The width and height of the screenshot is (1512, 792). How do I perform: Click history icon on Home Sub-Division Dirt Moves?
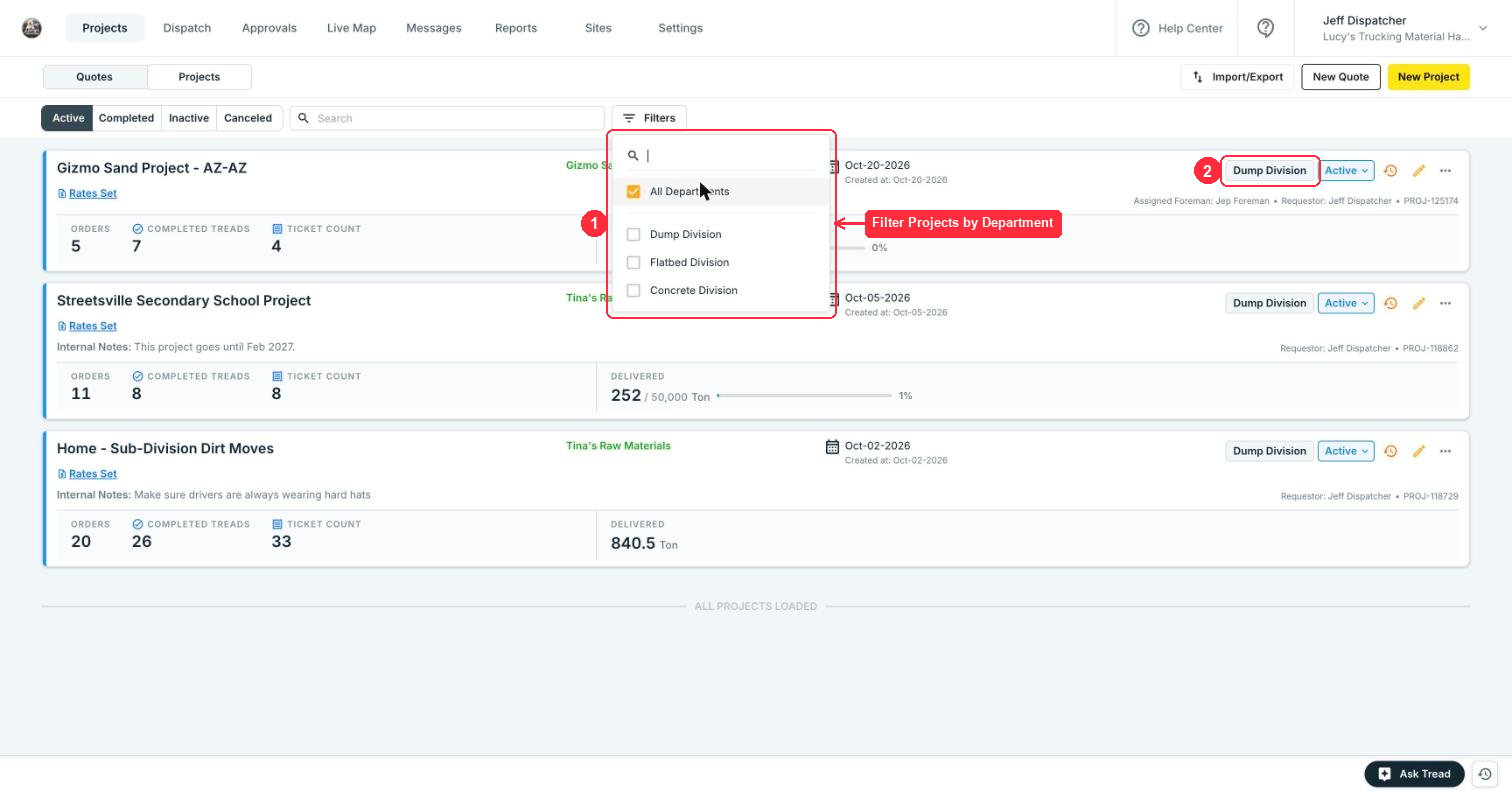click(x=1390, y=451)
